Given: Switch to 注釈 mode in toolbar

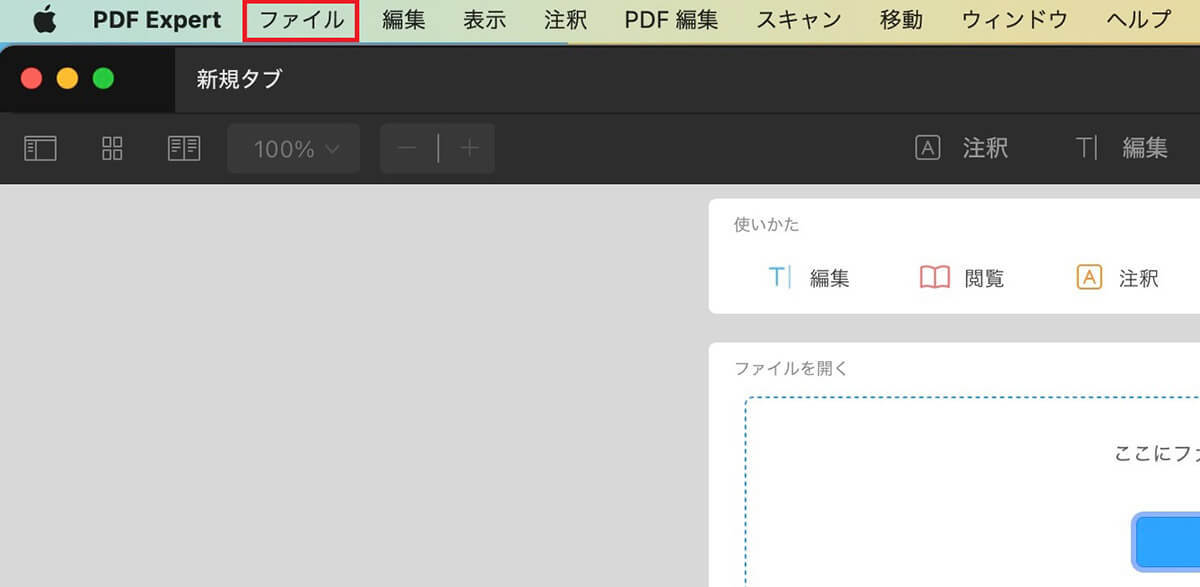Looking at the screenshot, I should [962, 148].
